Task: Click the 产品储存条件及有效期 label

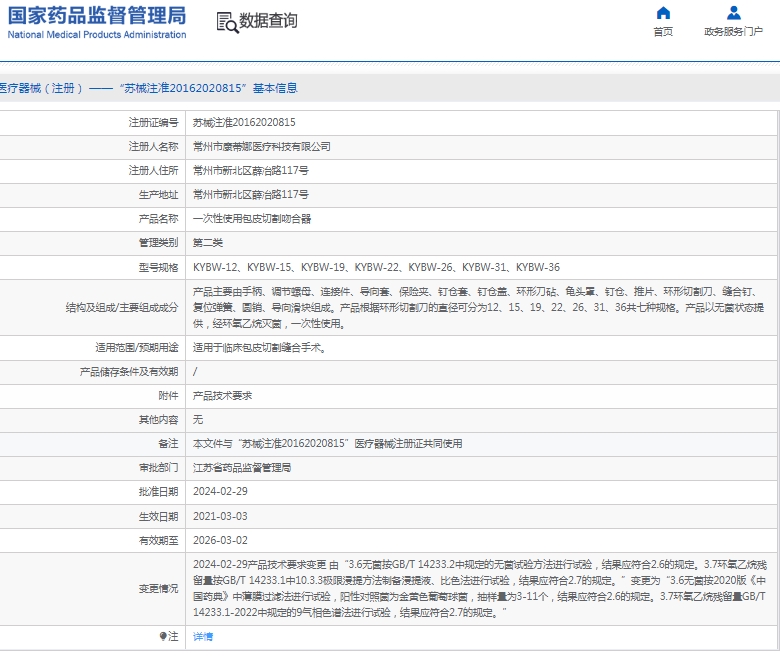Action: click(x=129, y=372)
